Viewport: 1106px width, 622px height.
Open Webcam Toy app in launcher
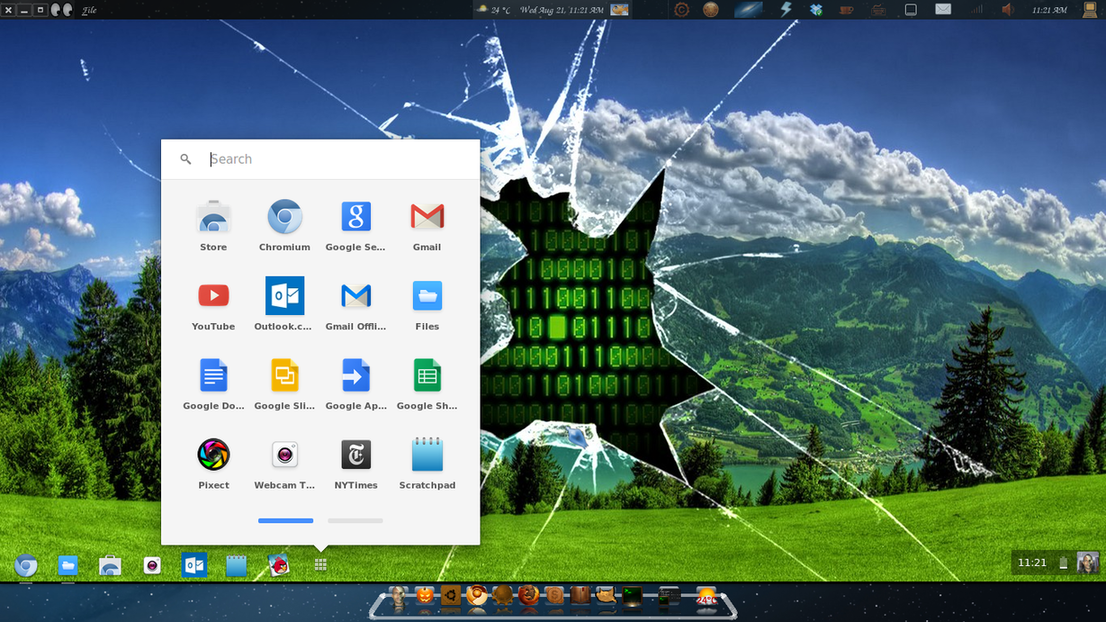pyautogui.click(x=284, y=463)
